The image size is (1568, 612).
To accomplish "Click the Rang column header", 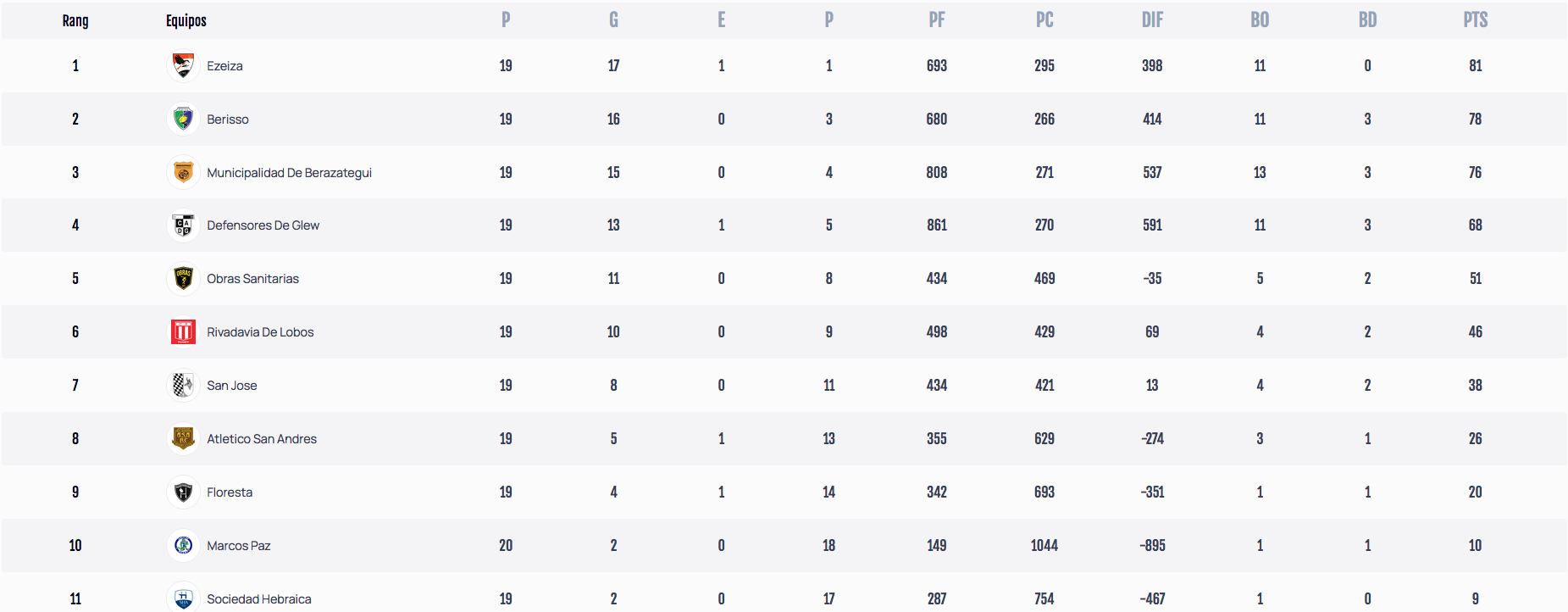I will click(75, 20).
